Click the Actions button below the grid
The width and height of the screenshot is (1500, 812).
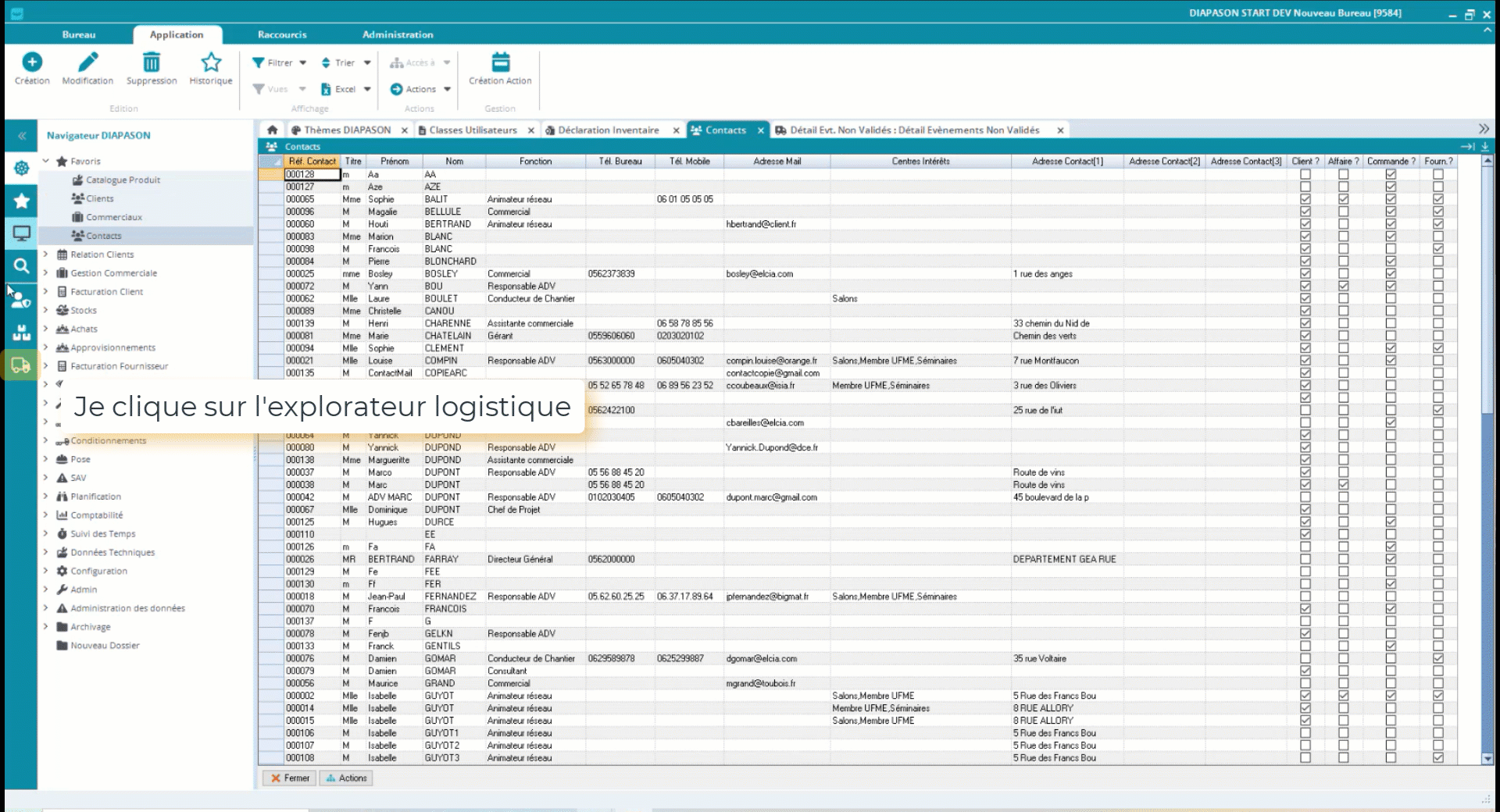346,778
